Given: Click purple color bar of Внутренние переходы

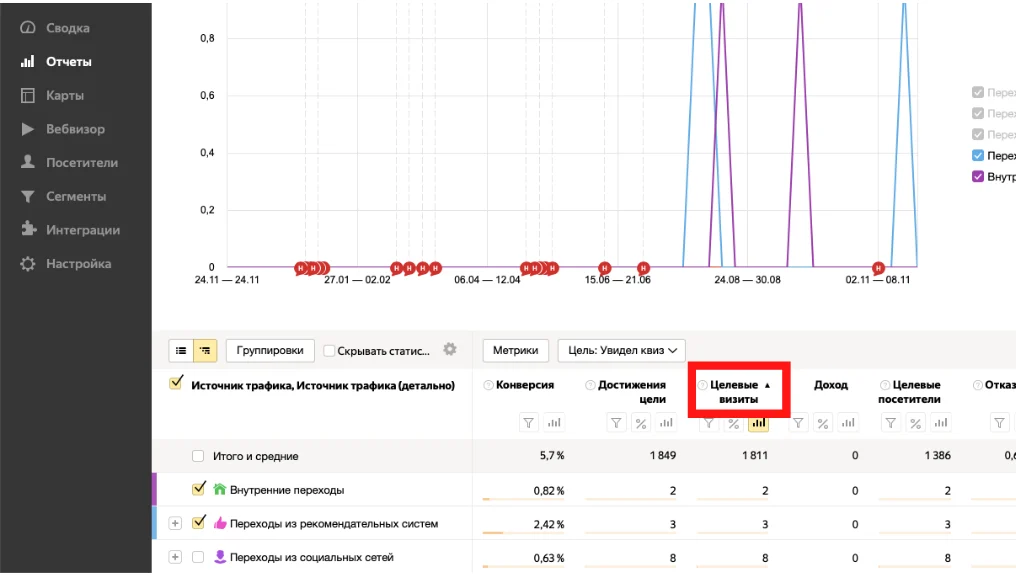Looking at the screenshot, I should coord(154,489).
